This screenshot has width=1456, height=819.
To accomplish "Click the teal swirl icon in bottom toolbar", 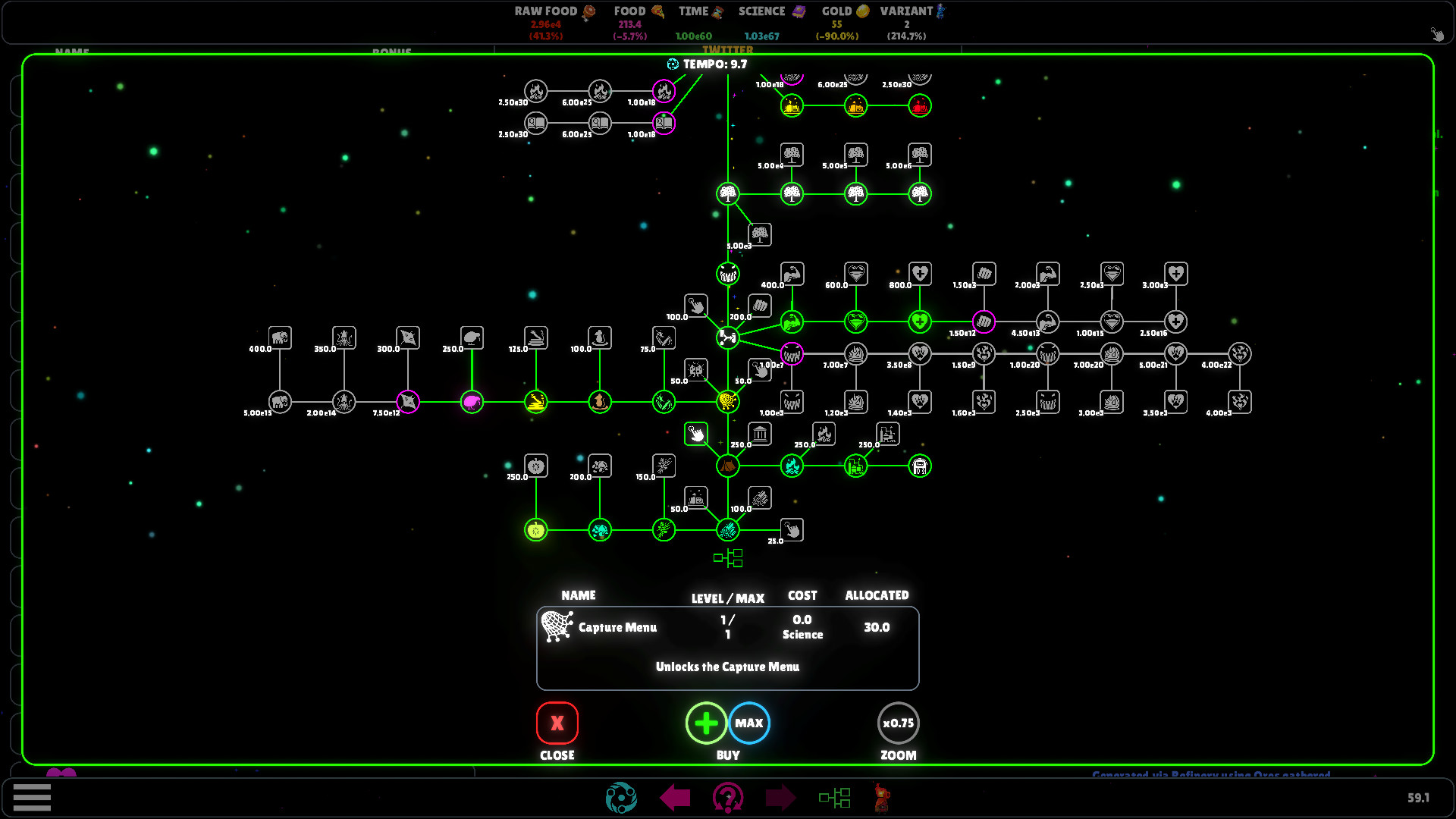I will pyautogui.click(x=622, y=798).
